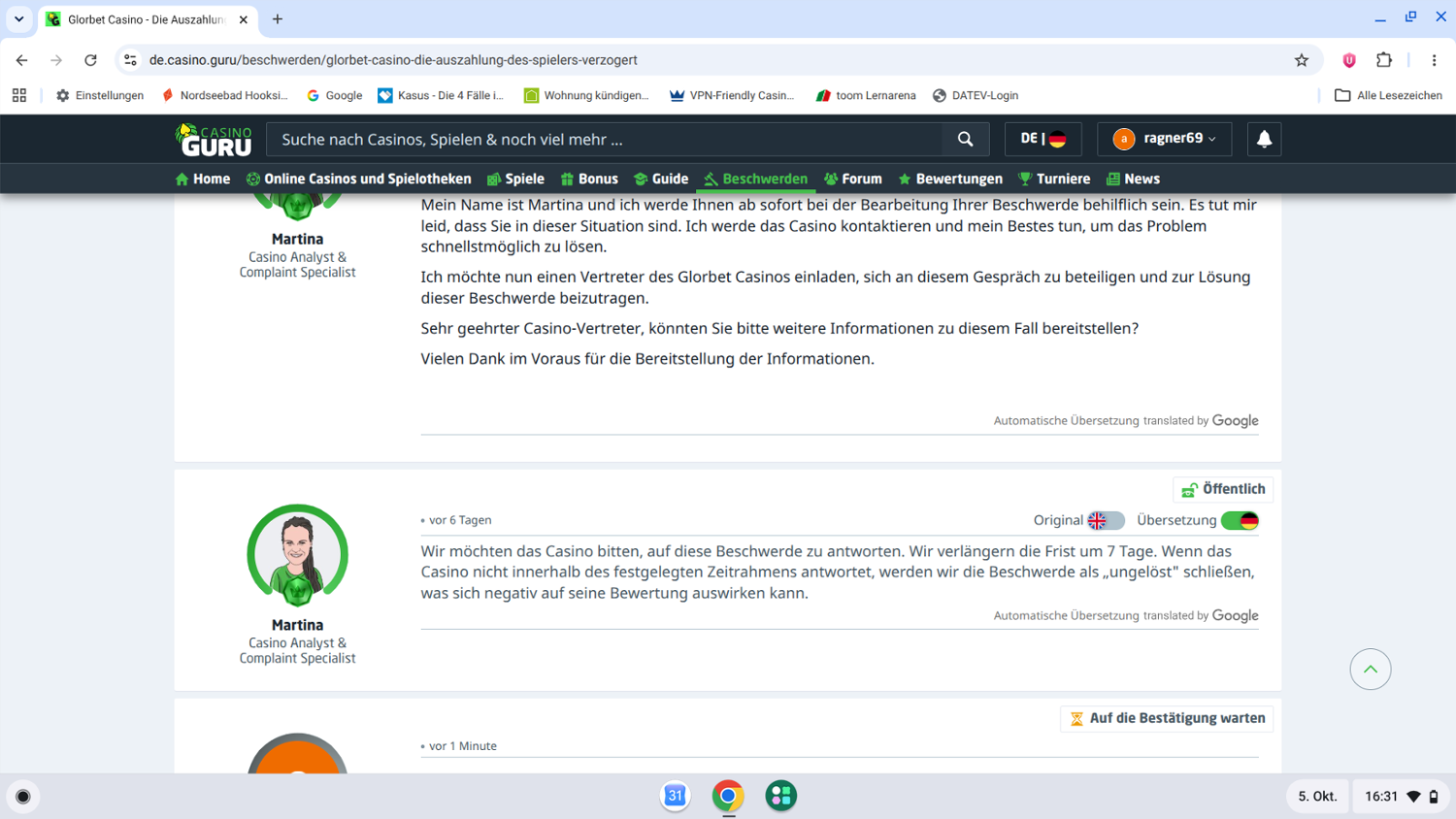
Task: Open the Forum menu item
Action: pyautogui.click(x=853, y=179)
